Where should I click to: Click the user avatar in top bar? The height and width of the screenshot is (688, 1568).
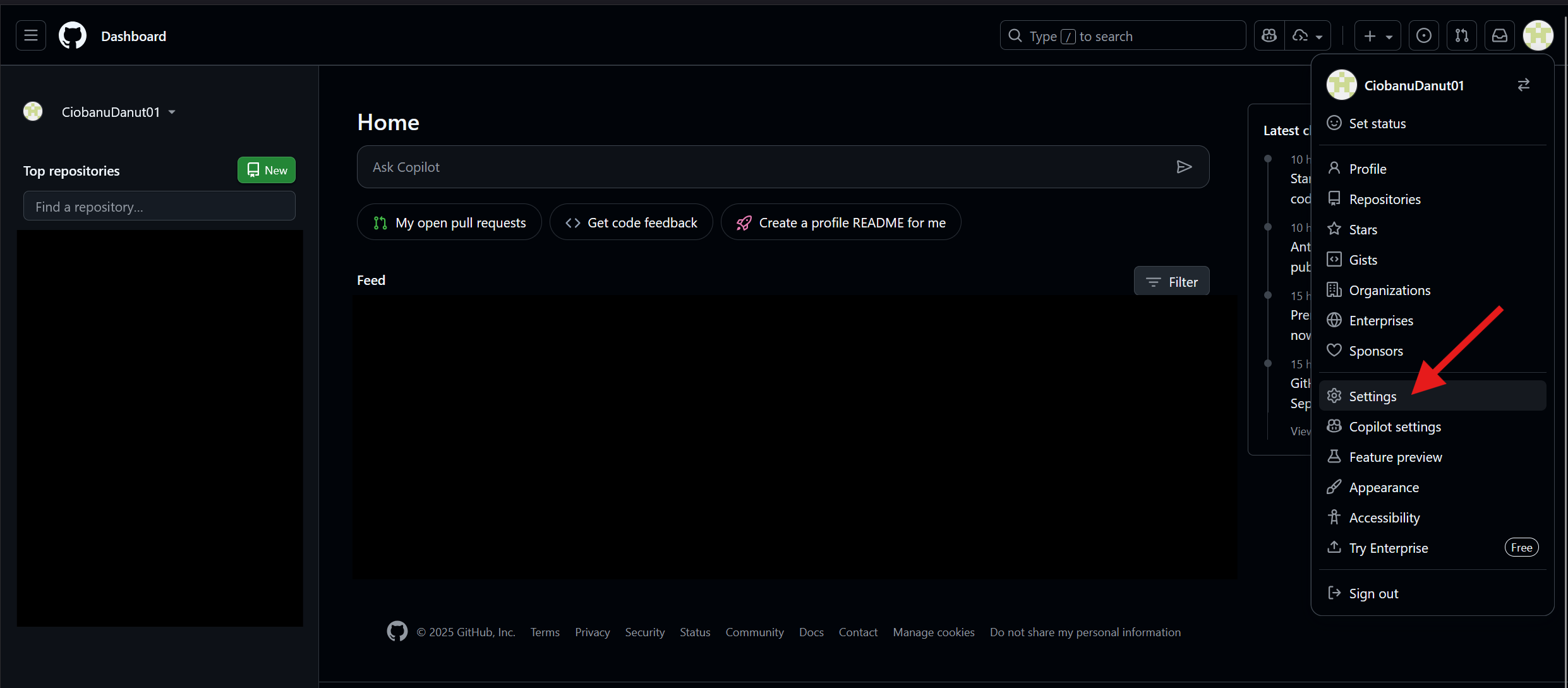(x=1538, y=36)
